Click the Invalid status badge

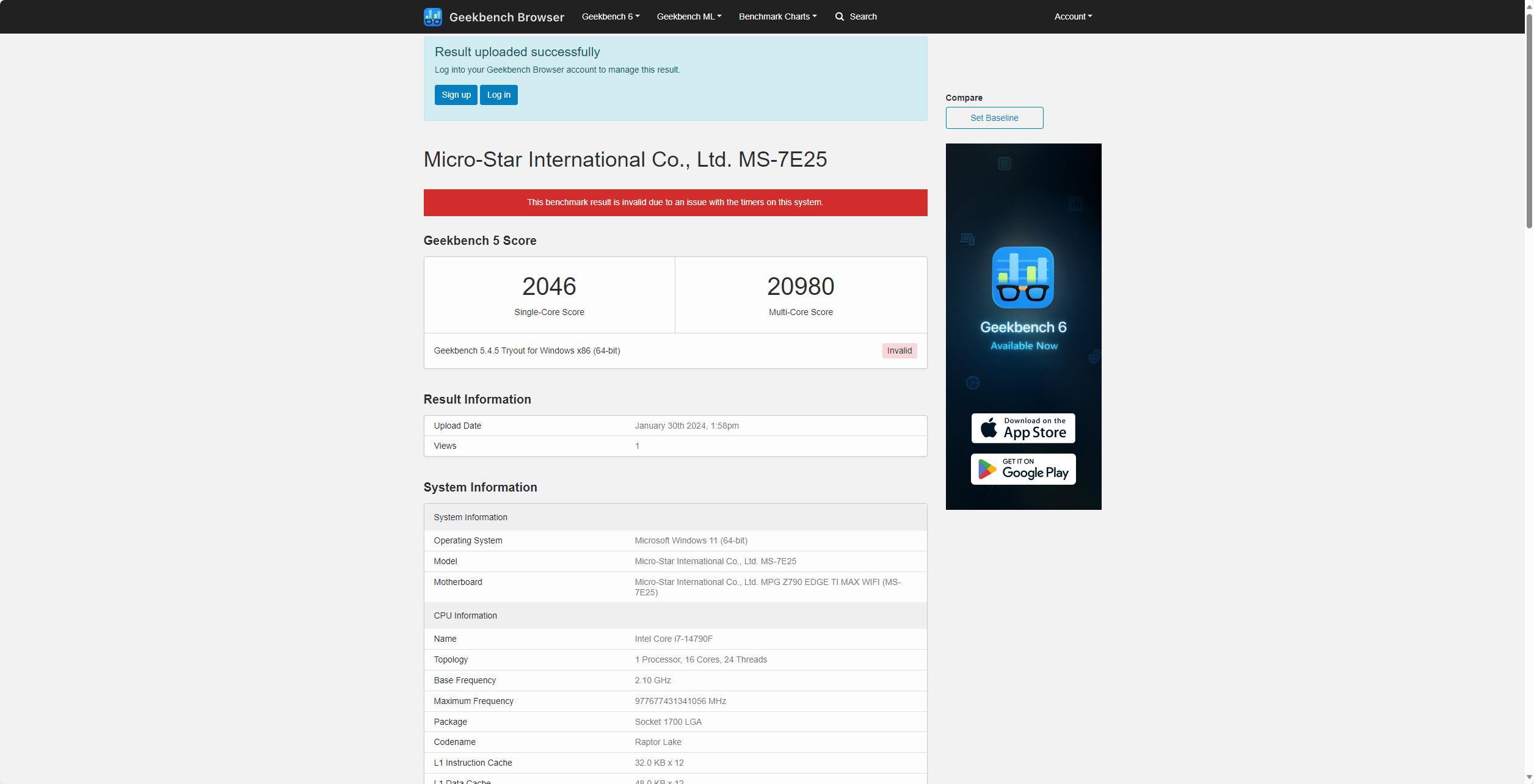899,350
